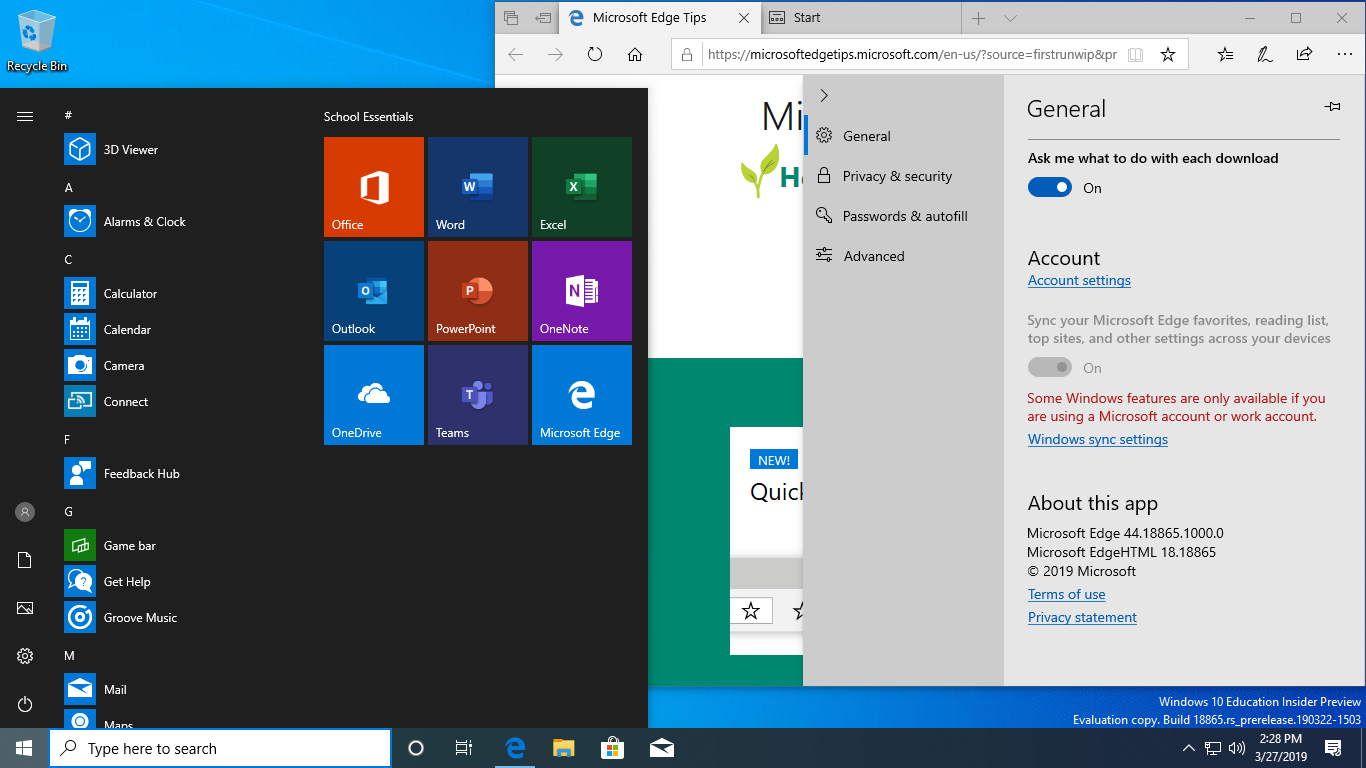Open Windows sync settings link
This screenshot has width=1366, height=768.
click(x=1097, y=439)
